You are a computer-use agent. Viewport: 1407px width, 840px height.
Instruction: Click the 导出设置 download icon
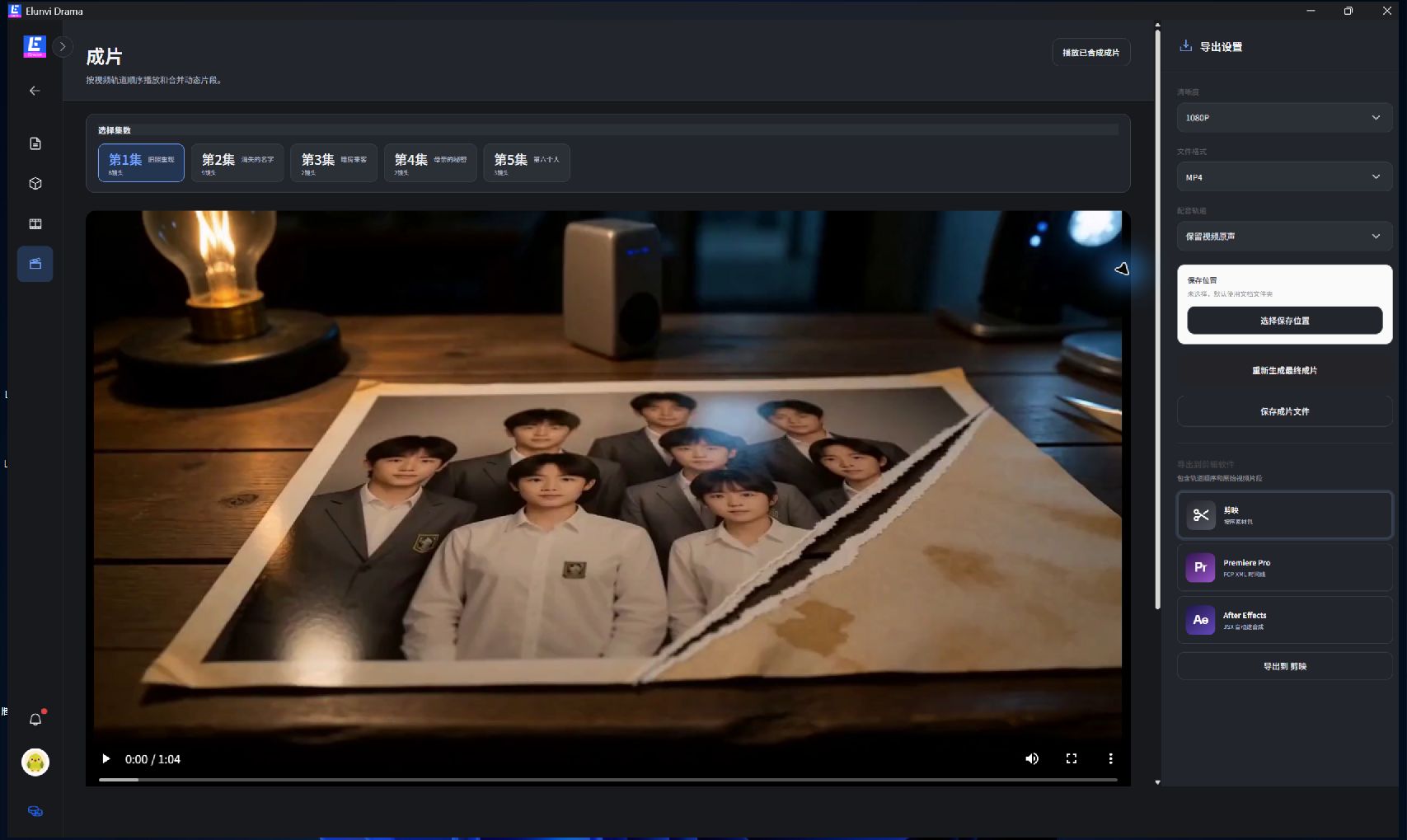[1185, 46]
